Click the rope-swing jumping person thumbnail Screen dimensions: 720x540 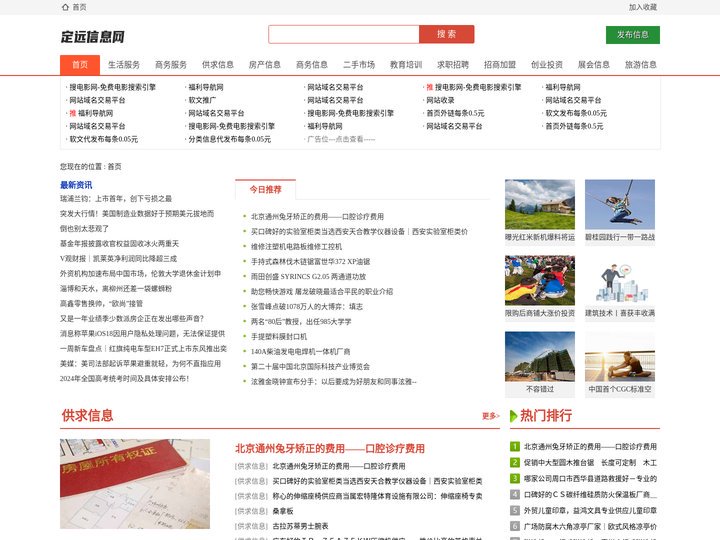coord(620,204)
